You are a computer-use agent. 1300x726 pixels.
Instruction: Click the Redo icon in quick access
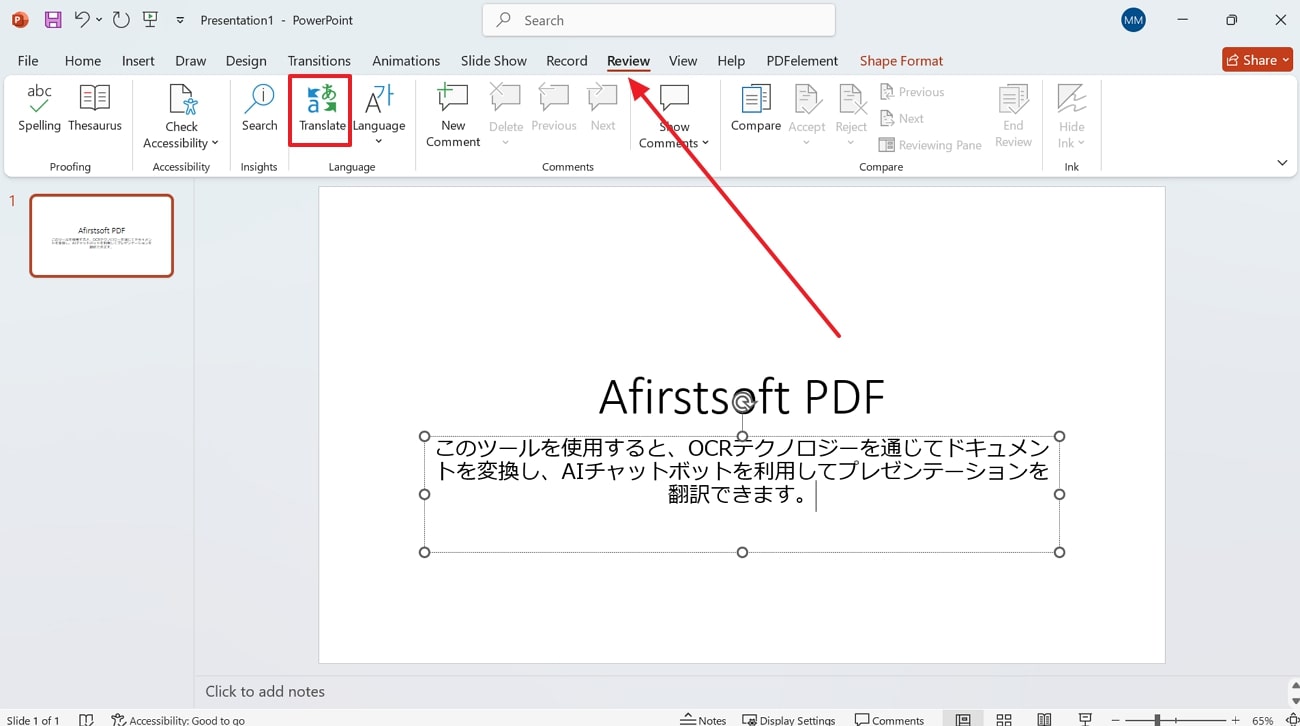pos(121,20)
